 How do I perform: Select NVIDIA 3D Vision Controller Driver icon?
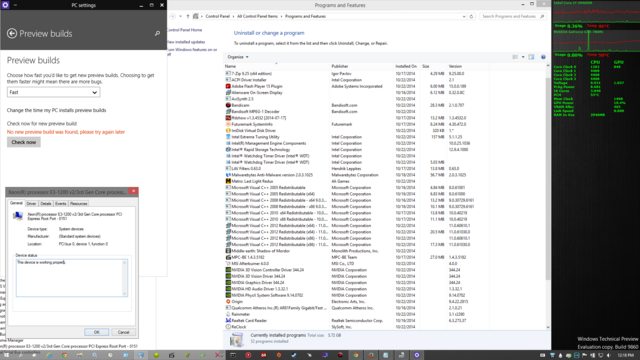228,270
